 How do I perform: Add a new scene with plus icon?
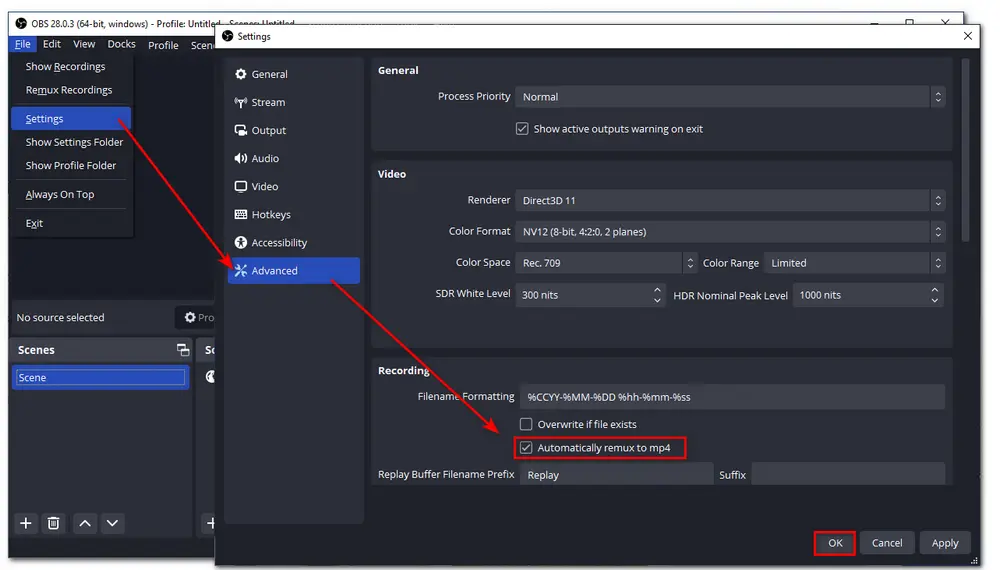pyautogui.click(x=26, y=523)
